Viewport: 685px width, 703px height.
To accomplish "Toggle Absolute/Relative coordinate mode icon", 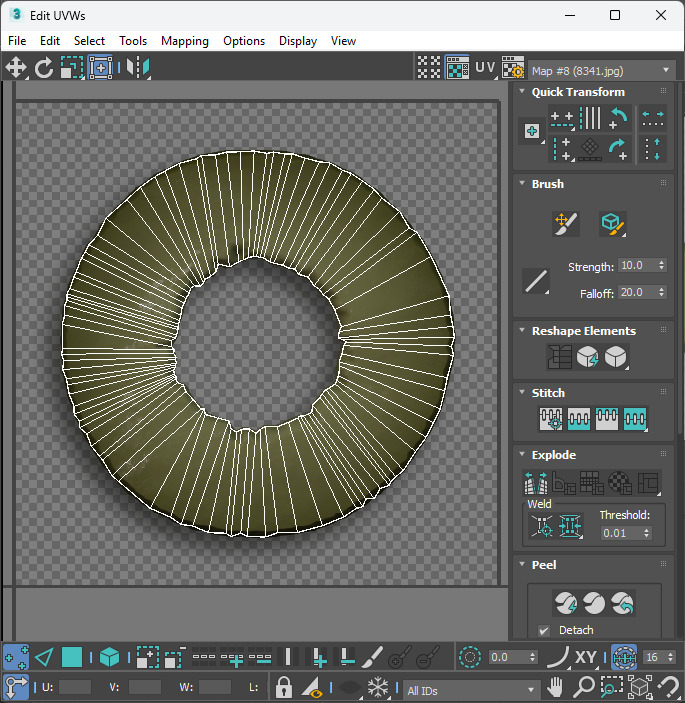I will point(16,686).
